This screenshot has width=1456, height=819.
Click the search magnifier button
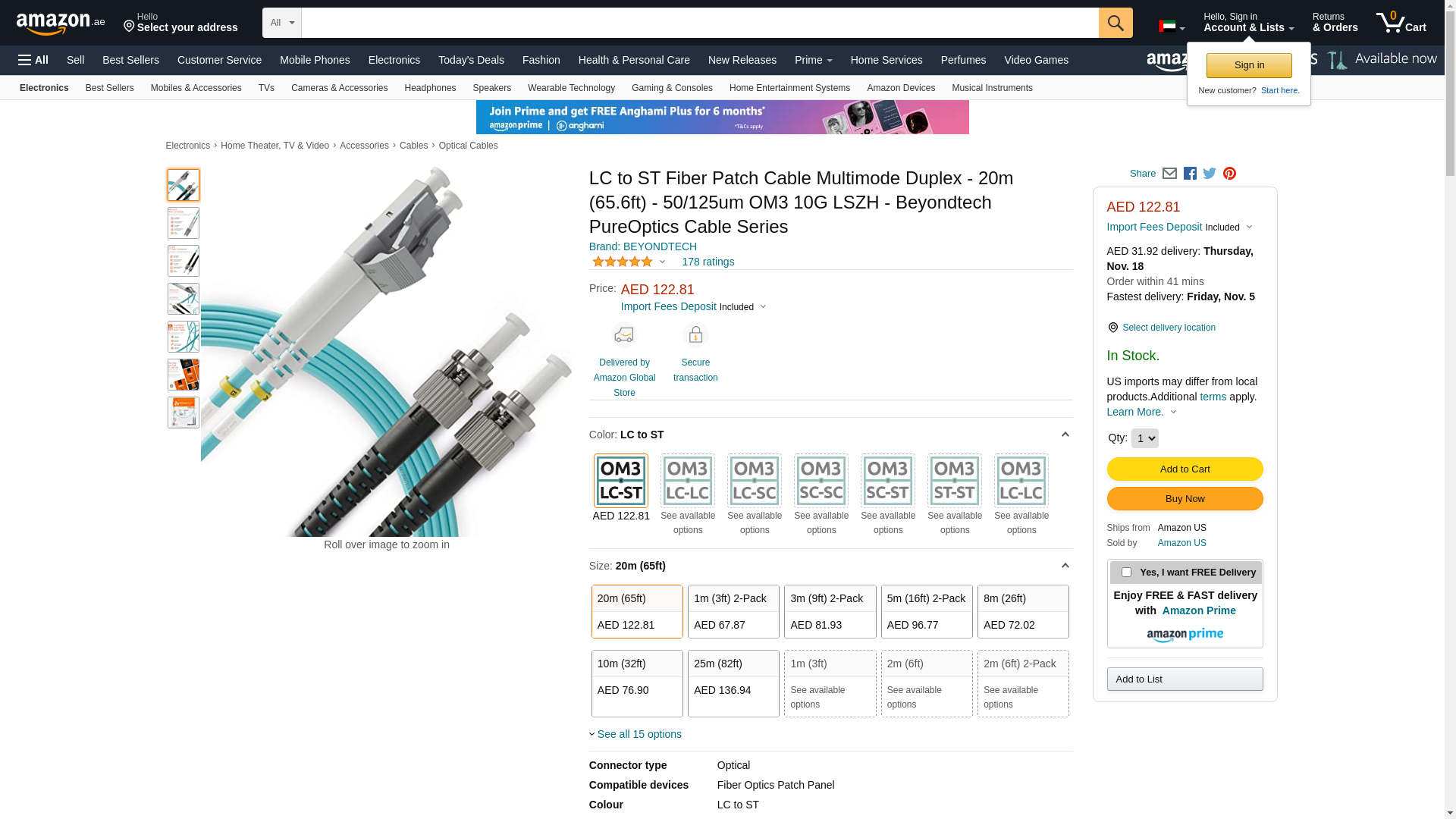tap(1116, 23)
